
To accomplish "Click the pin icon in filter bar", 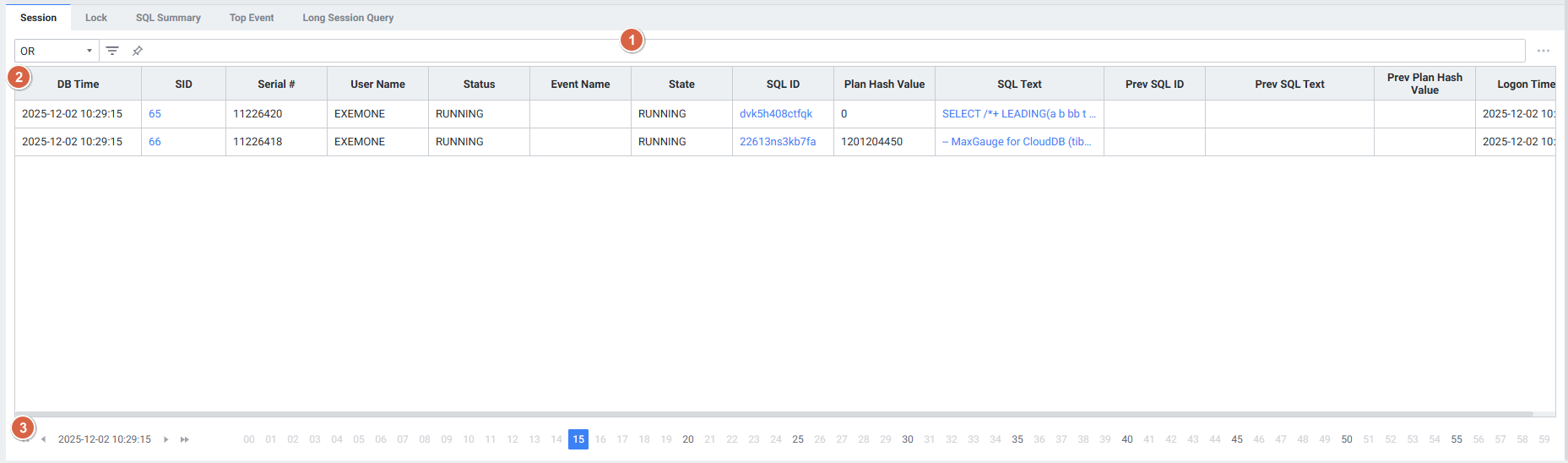I will (x=137, y=51).
